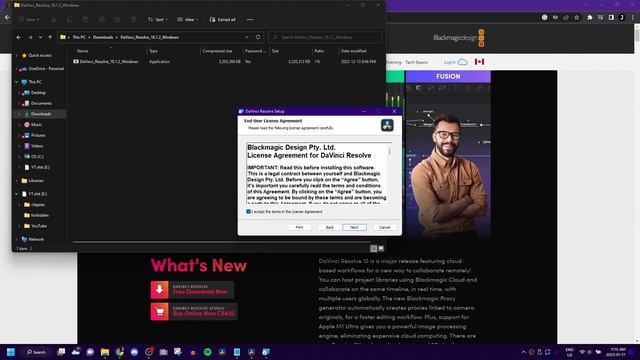Click the taskbar Search box

coord(36,352)
